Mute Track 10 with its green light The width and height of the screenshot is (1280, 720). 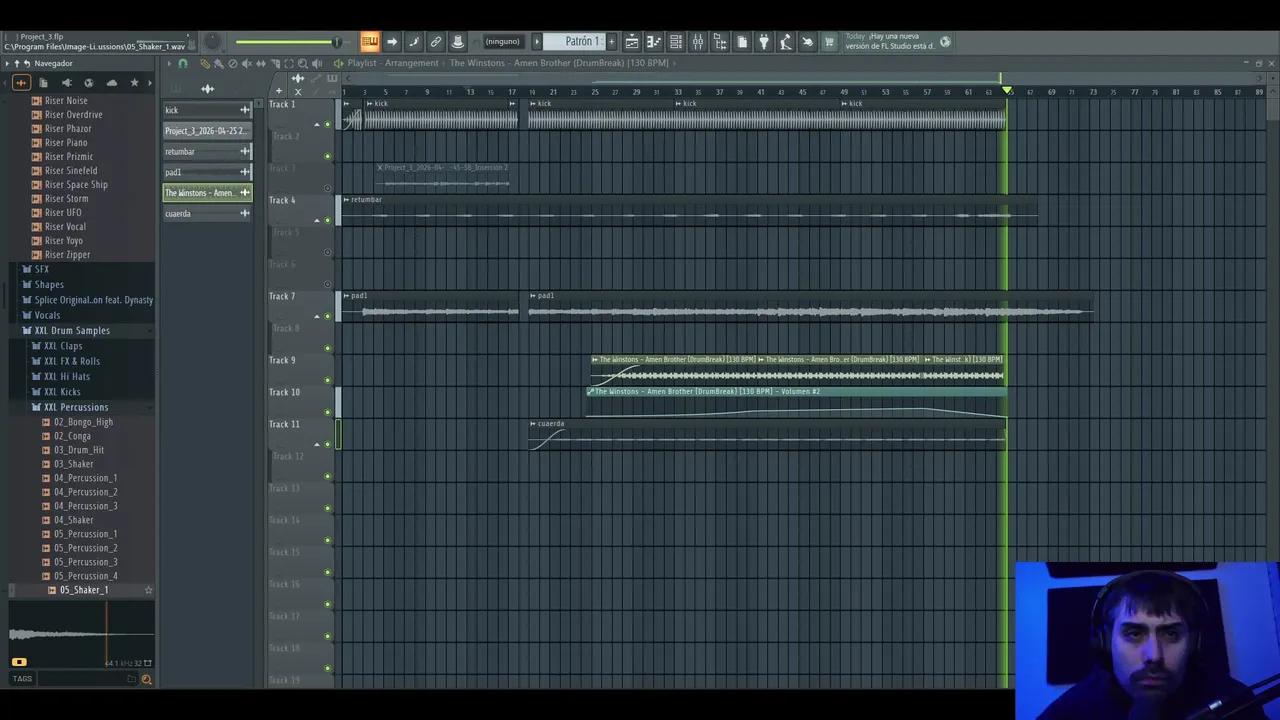point(327,412)
